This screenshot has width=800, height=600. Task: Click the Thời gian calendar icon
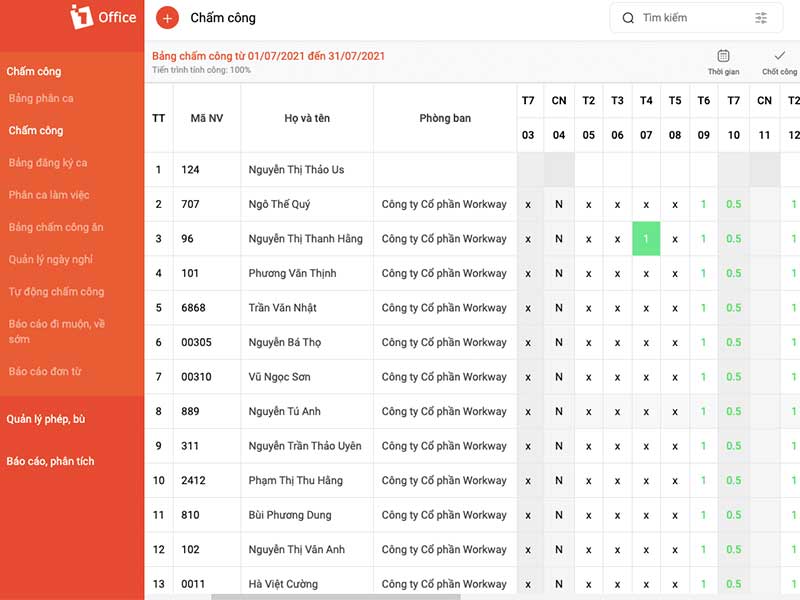pyautogui.click(x=723, y=56)
